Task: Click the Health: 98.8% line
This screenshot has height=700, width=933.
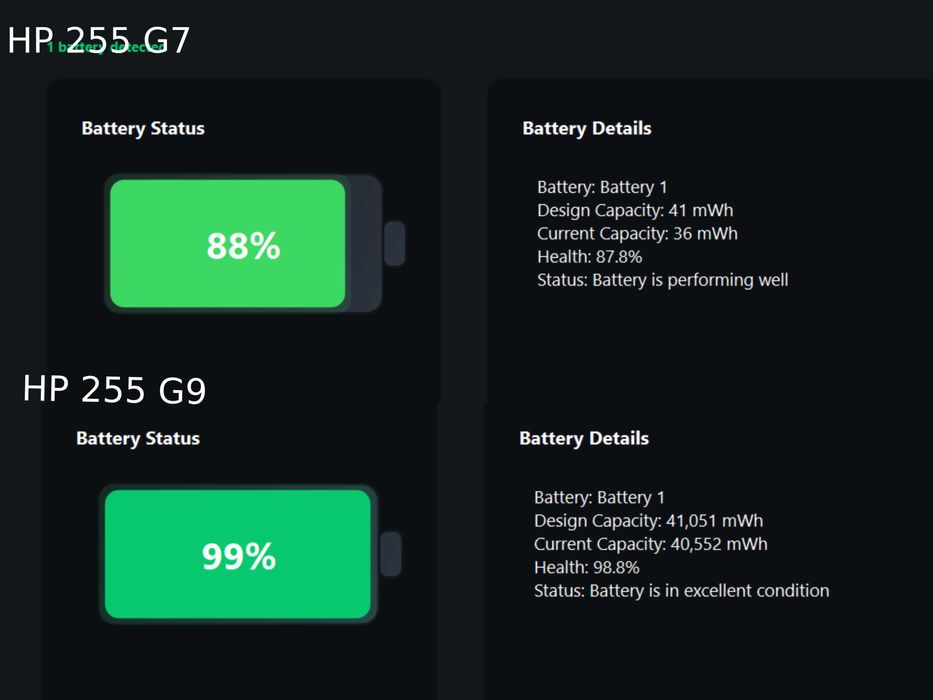Action: click(587, 567)
